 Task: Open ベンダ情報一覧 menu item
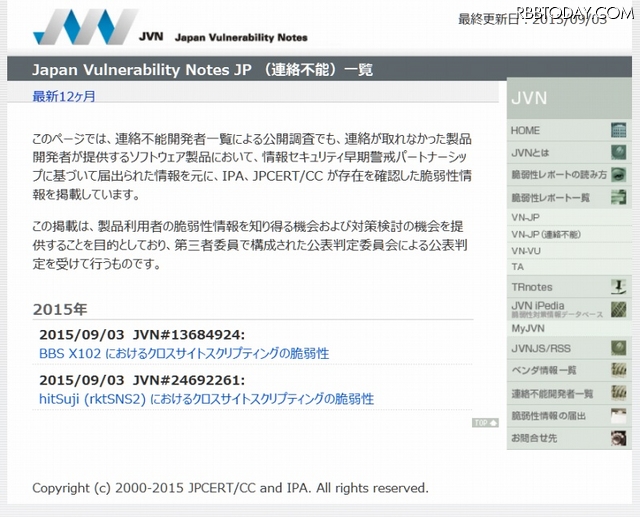(x=569, y=371)
